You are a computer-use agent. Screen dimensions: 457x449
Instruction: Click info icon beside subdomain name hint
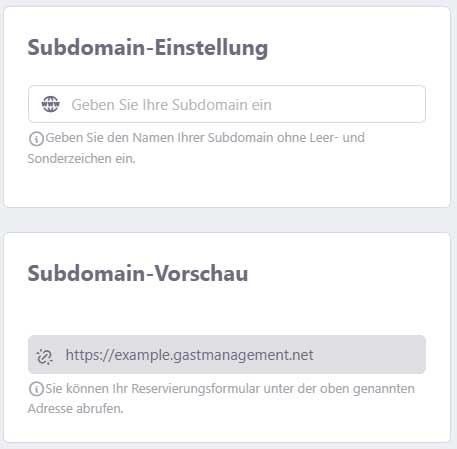[x=36, y=139]
